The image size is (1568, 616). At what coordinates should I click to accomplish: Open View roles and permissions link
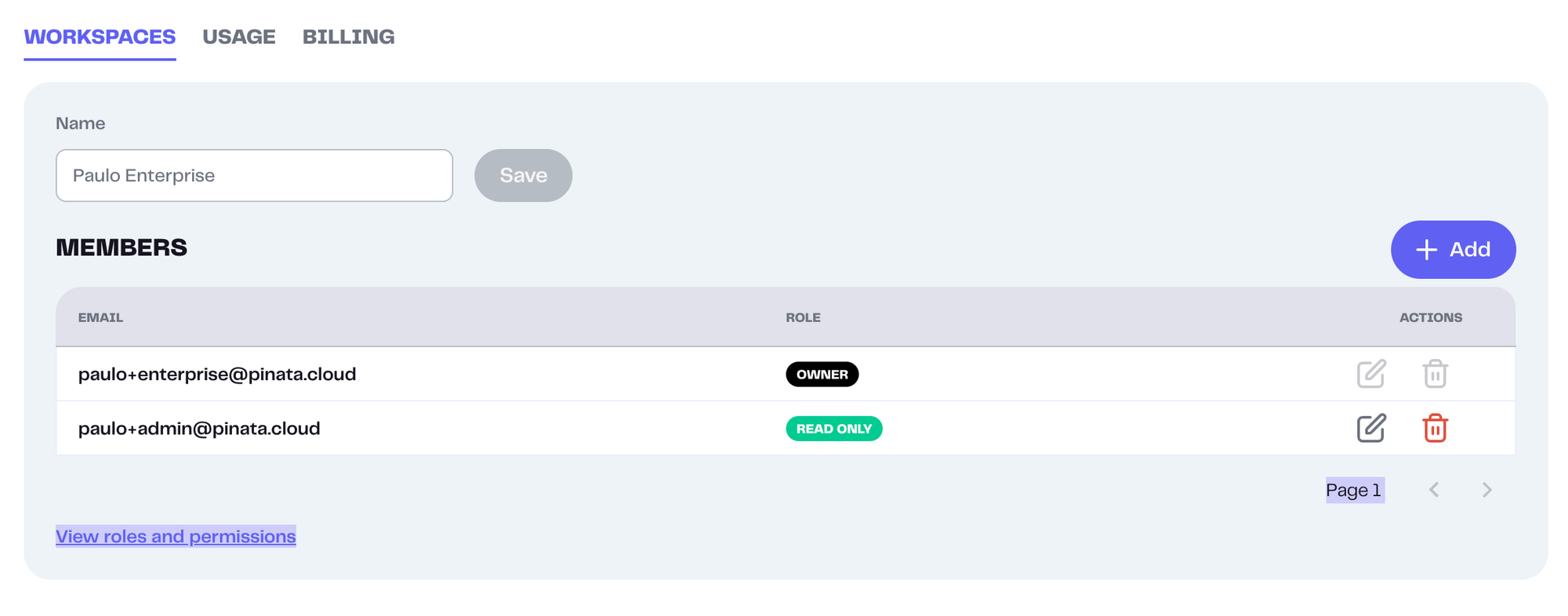[x=176, y=536]
